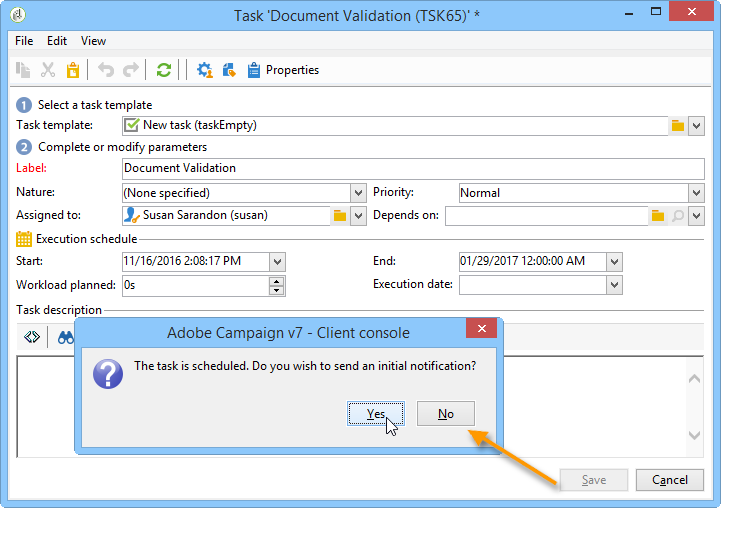
Task: Click the Workload planned field
Action: 196,286
